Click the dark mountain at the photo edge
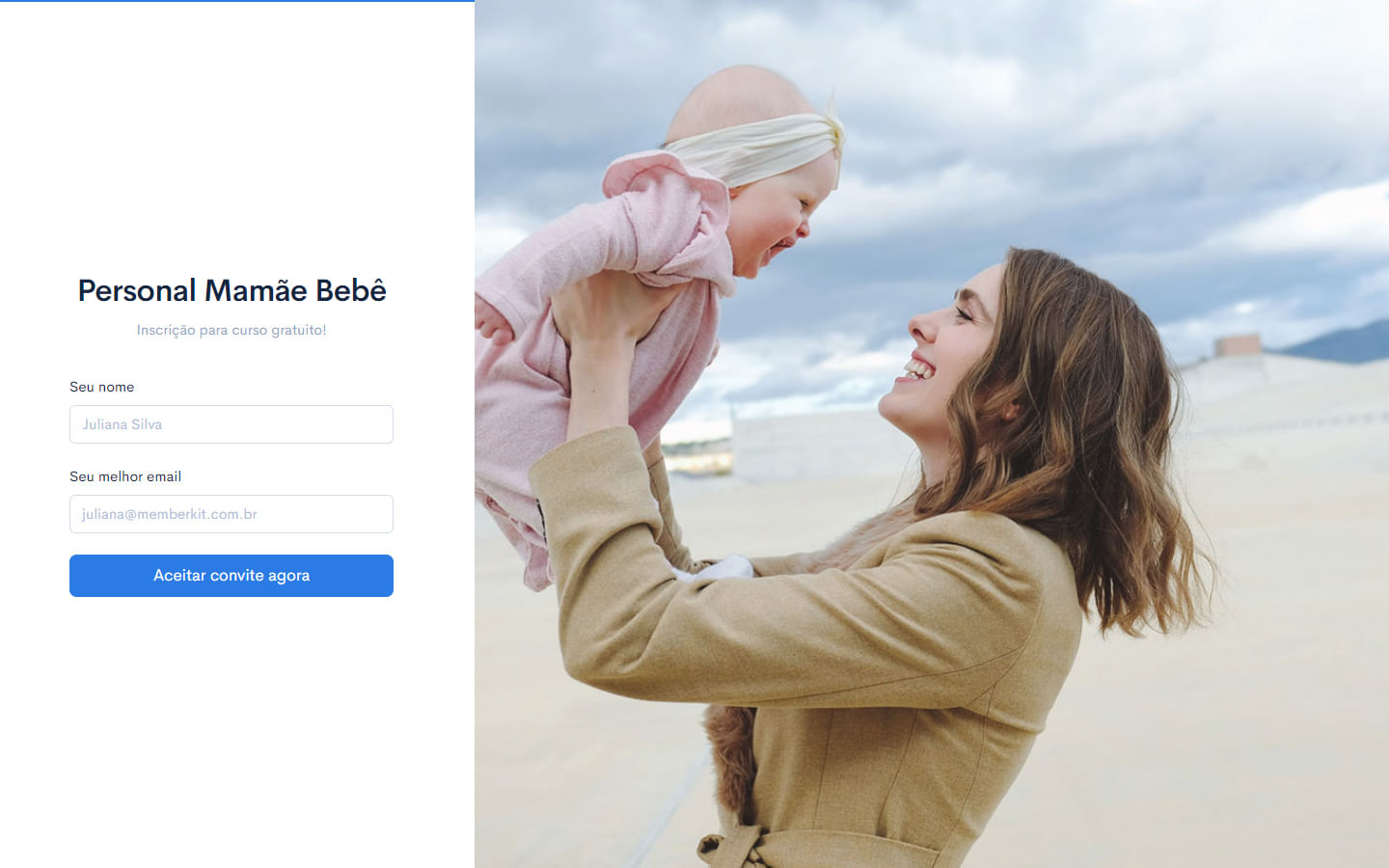 [x=1341, y=342]
